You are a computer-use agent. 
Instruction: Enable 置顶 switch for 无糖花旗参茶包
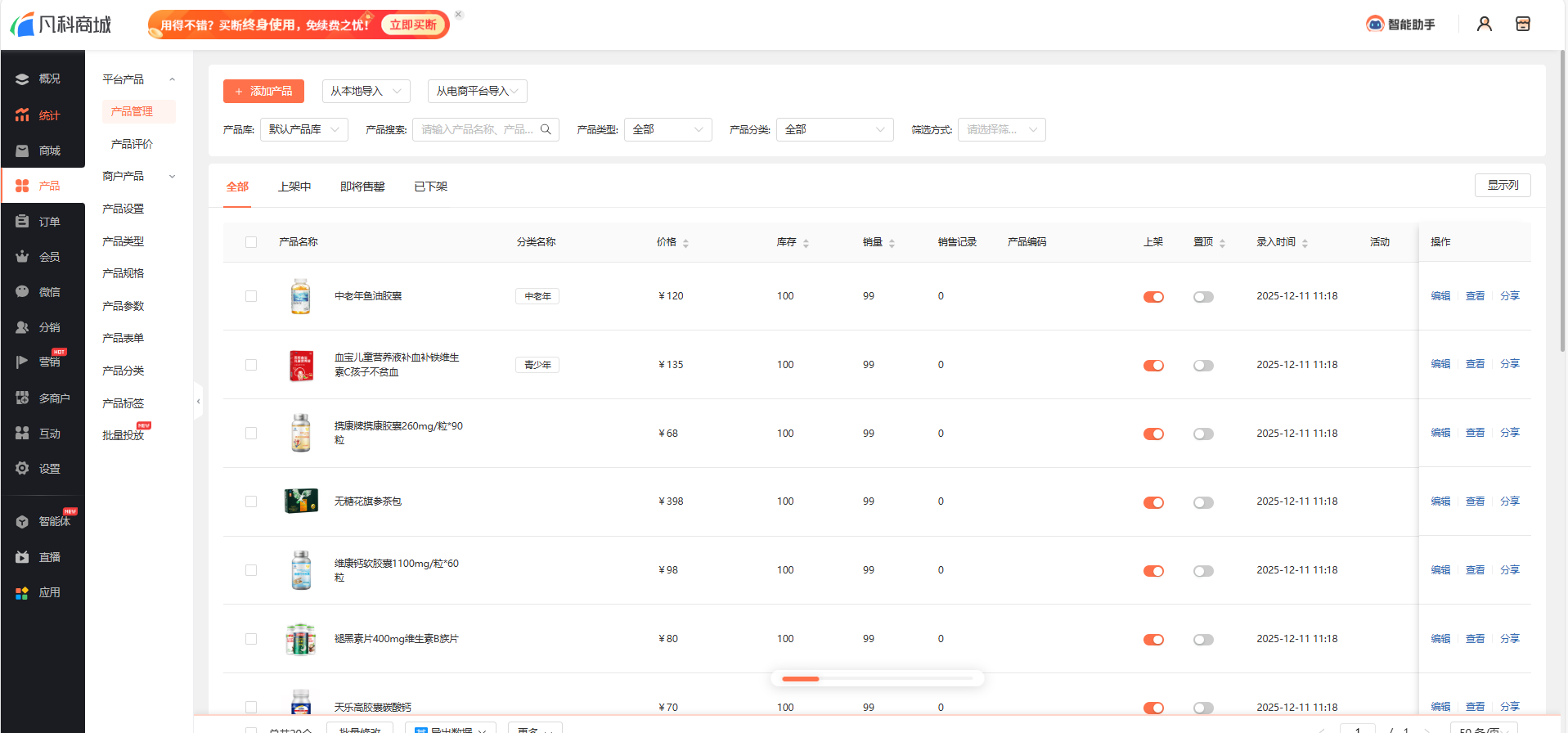(1203, 502)
